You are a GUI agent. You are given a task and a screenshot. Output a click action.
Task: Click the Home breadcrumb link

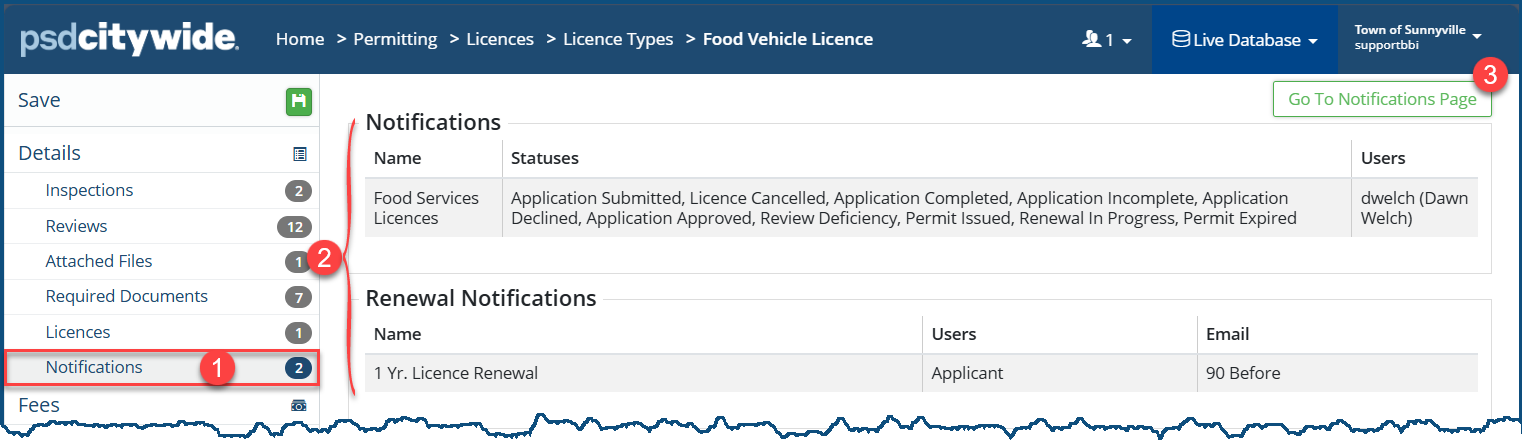tap(300, 40)
